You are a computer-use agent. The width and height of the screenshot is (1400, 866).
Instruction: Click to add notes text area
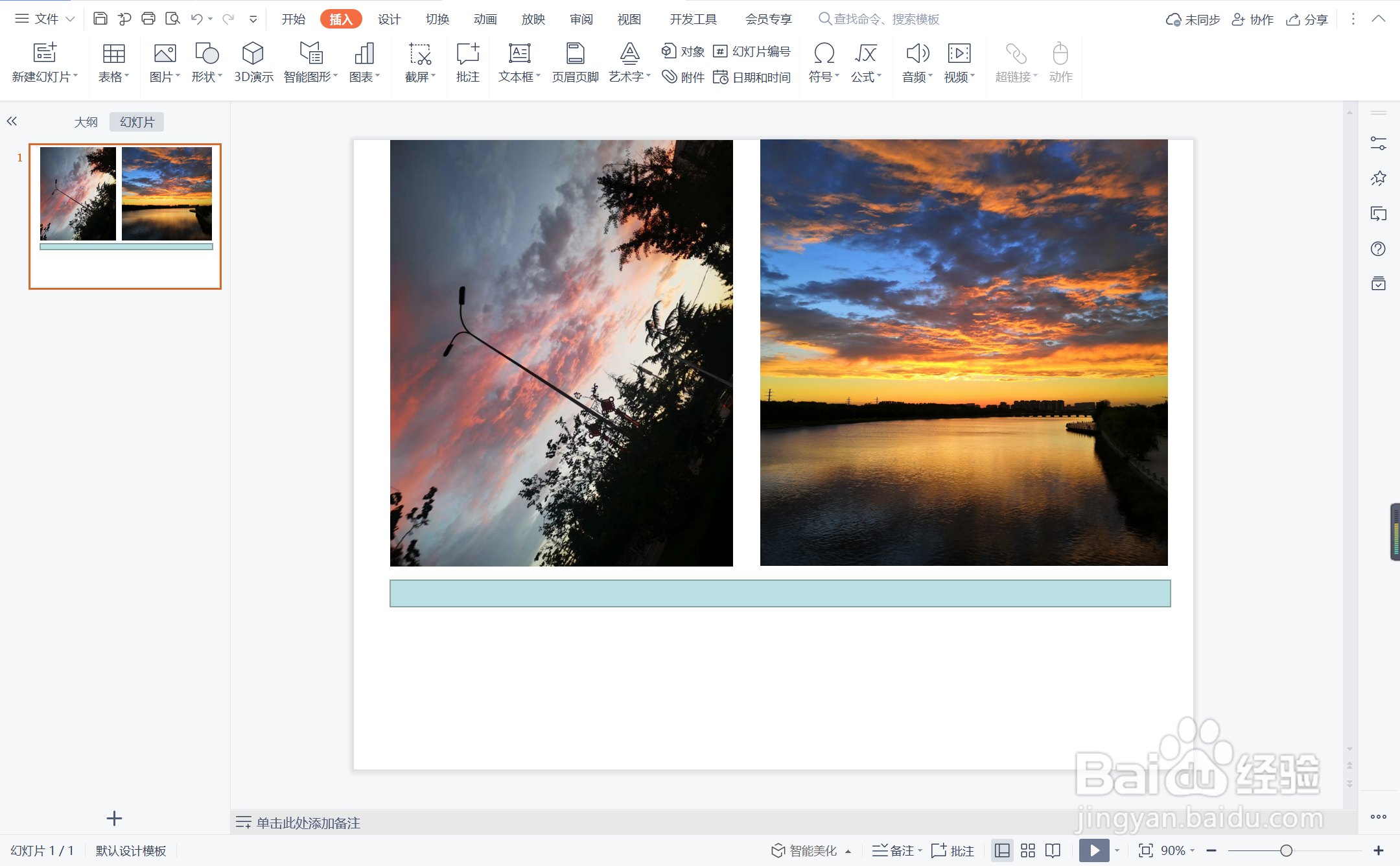click(x=308, y=823)
